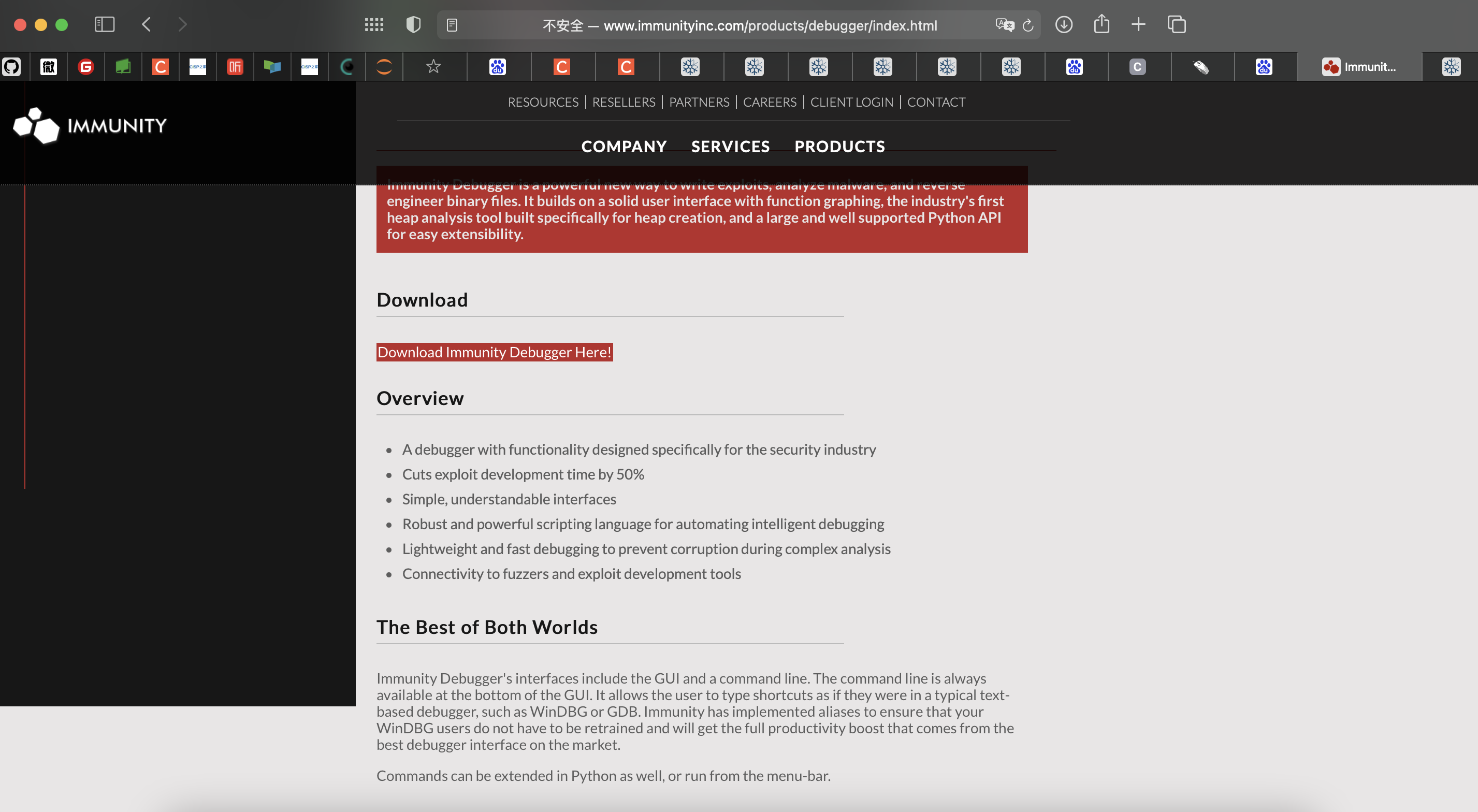
Task: Visit the CAREERS page
Action: (x=770, y=102)
